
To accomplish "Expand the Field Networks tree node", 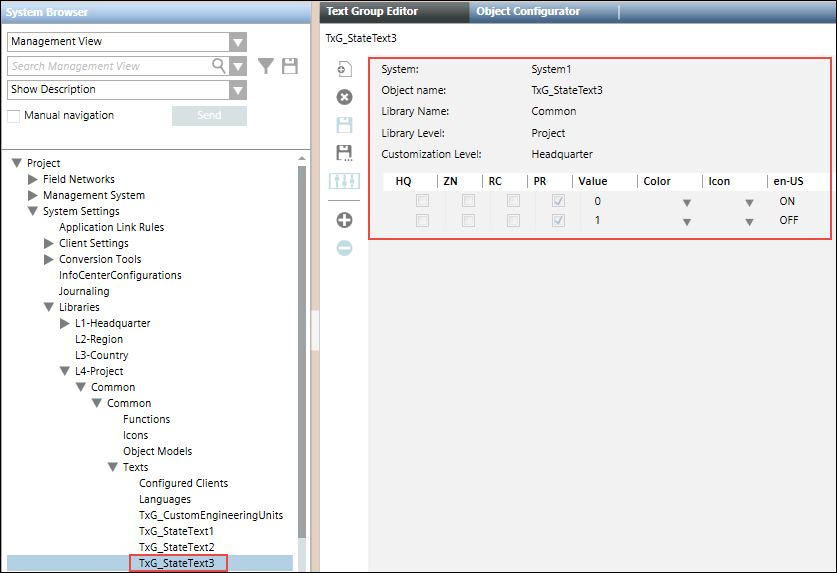I will pyautogui.click(x=33, y=180).
